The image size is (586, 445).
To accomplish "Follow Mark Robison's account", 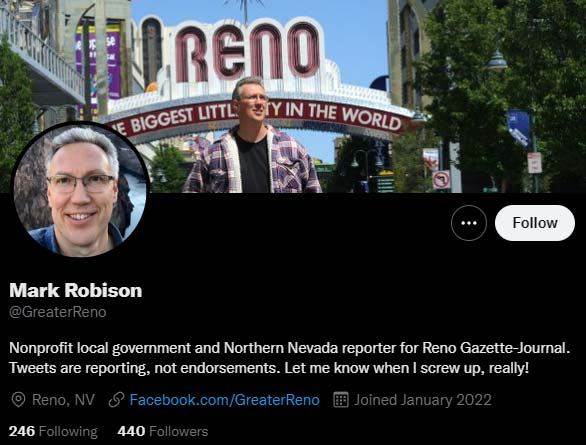I will [535, 223].
